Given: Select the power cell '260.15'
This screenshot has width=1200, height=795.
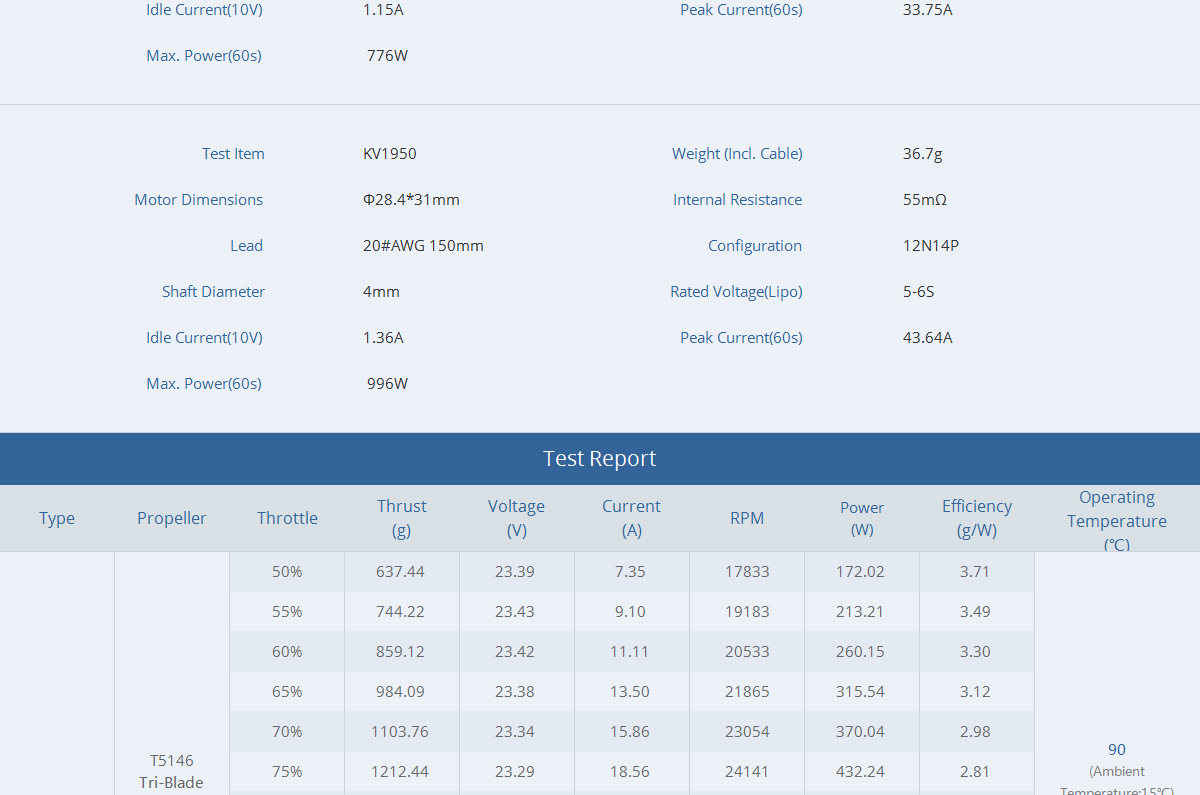Looking at the screenshot, I should [862, 652].
